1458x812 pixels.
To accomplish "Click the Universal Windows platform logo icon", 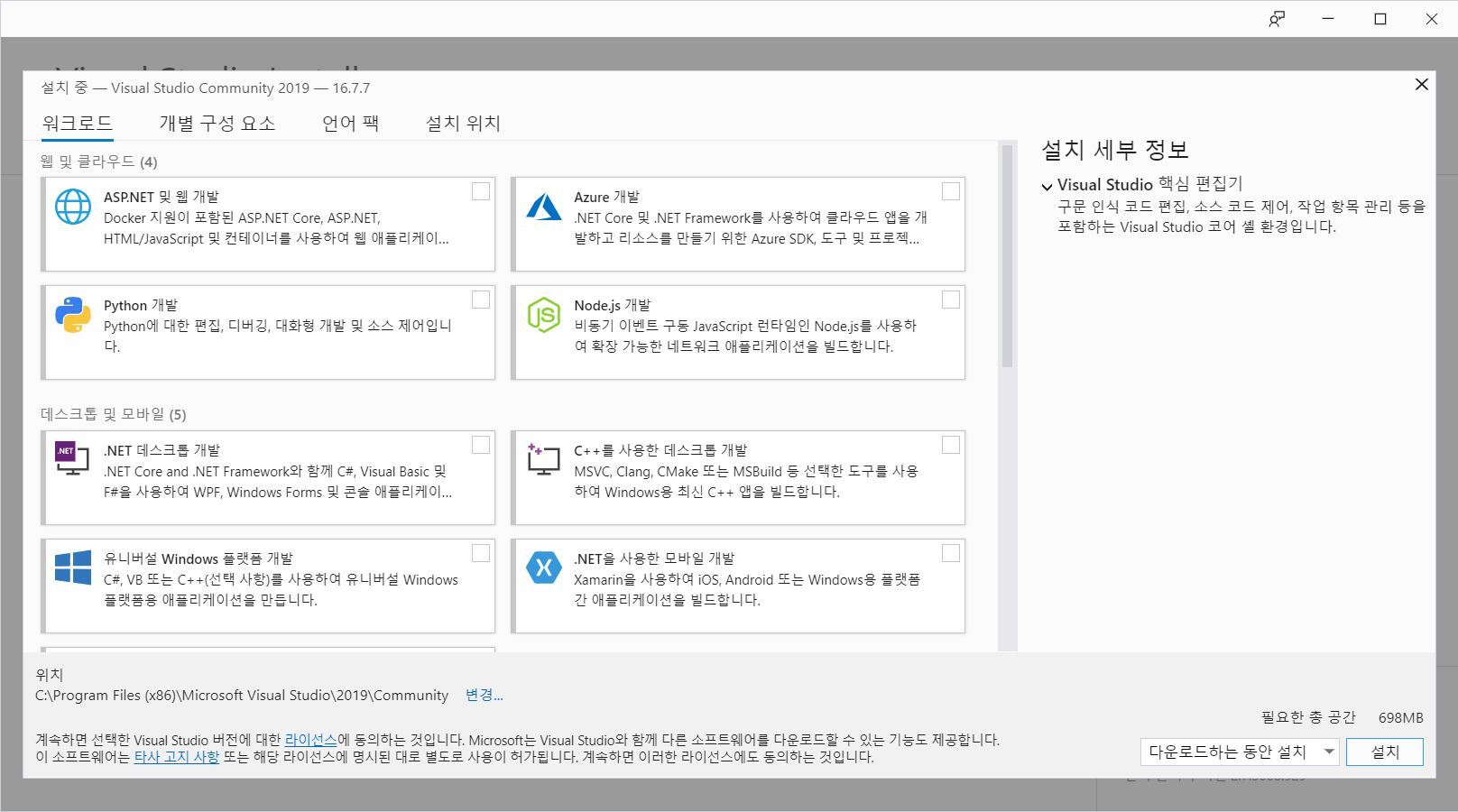I will 73,567.
